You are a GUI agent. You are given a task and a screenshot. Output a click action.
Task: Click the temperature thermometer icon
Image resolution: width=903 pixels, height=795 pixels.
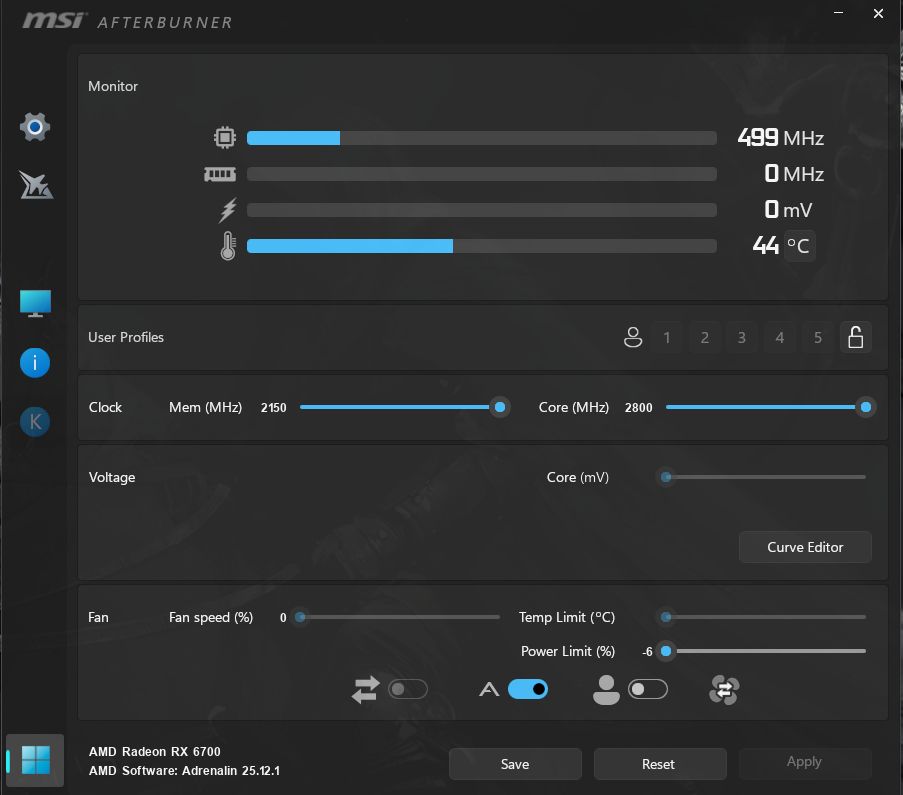point(228,246)
